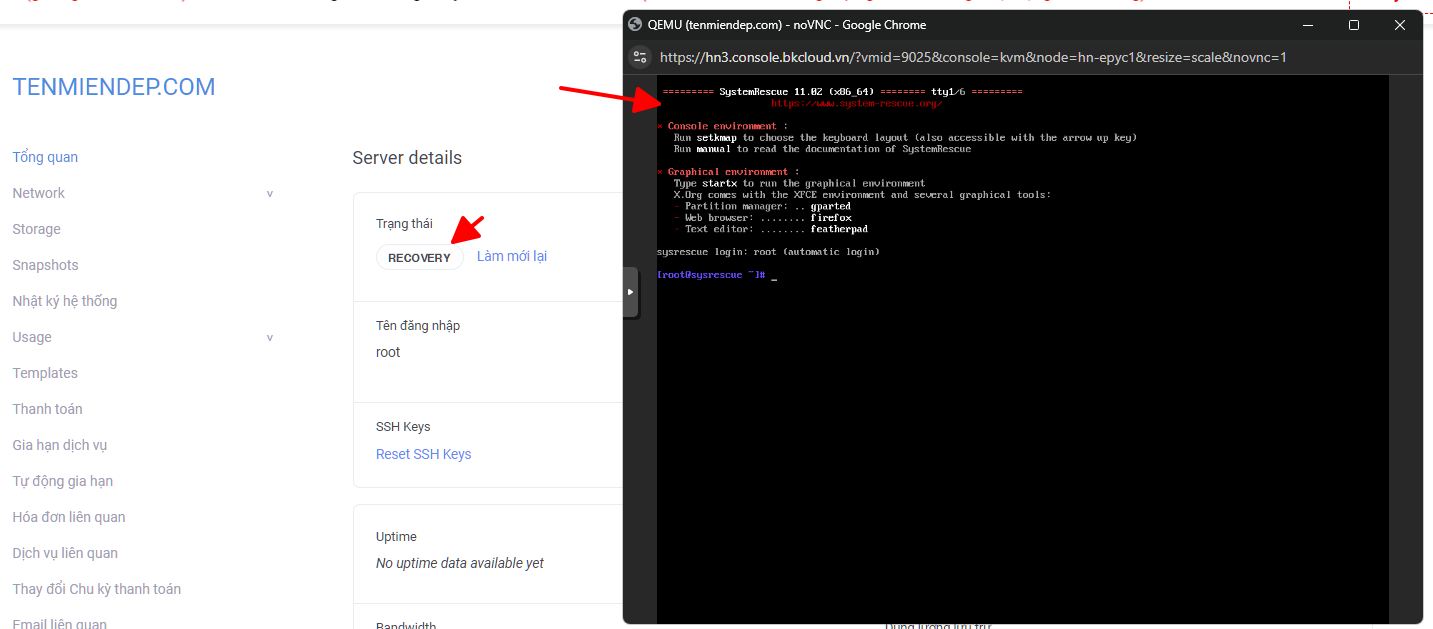
Task: Expand the noVNC control bar handle
Action: click(x=630, y=292)
